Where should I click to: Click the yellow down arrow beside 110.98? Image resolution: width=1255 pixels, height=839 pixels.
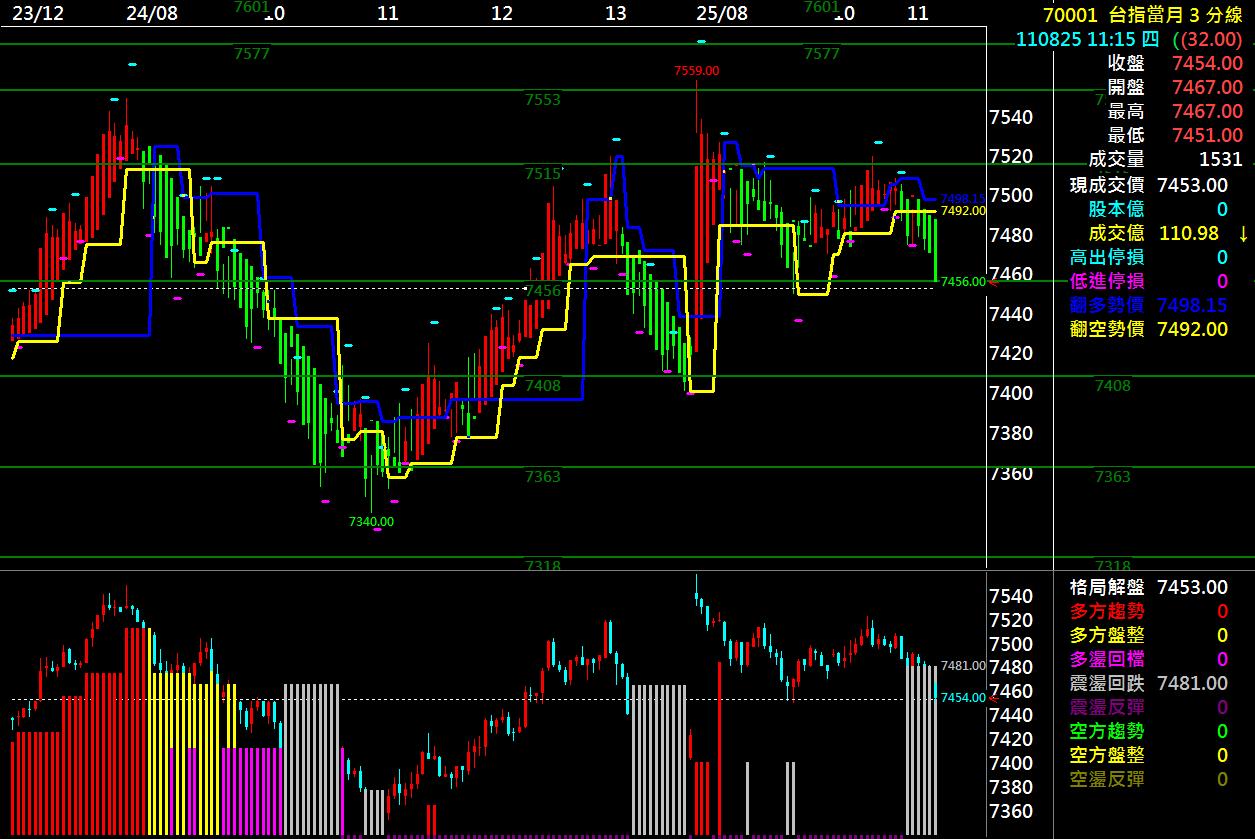pyautogui.click(x=1243, y=233)
